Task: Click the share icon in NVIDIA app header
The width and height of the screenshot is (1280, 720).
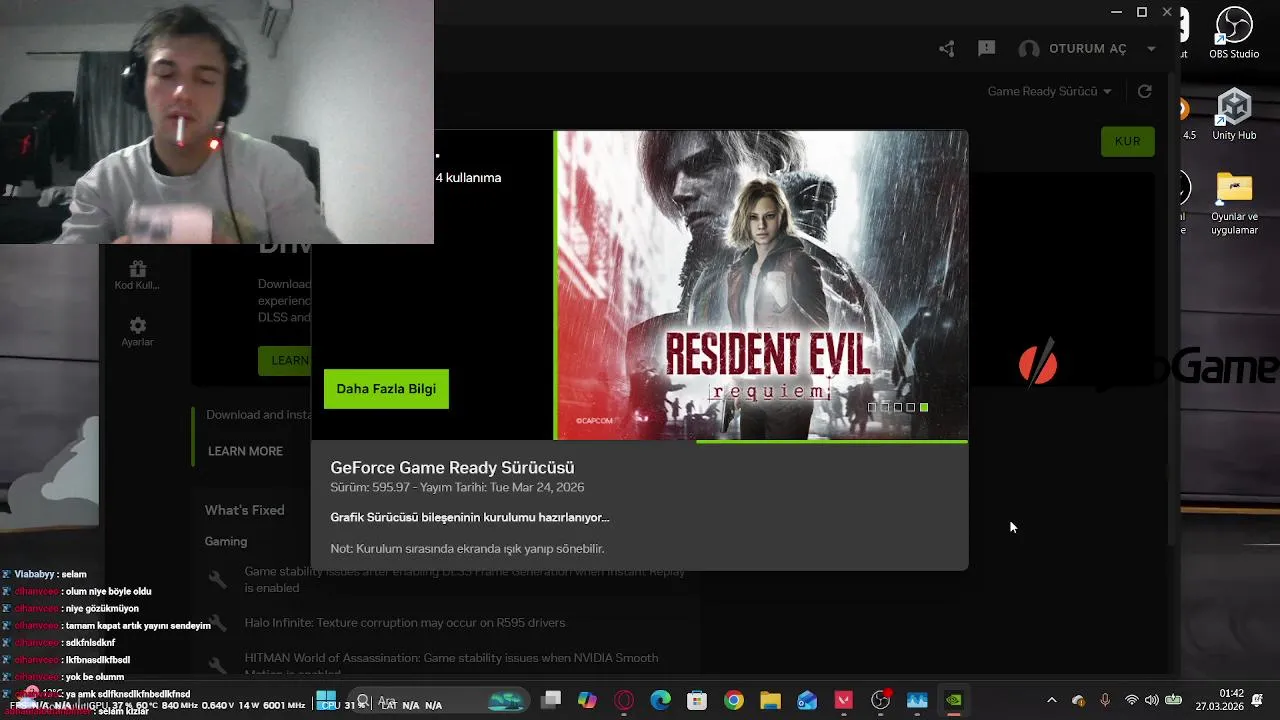Action: (x=946, y=48)
